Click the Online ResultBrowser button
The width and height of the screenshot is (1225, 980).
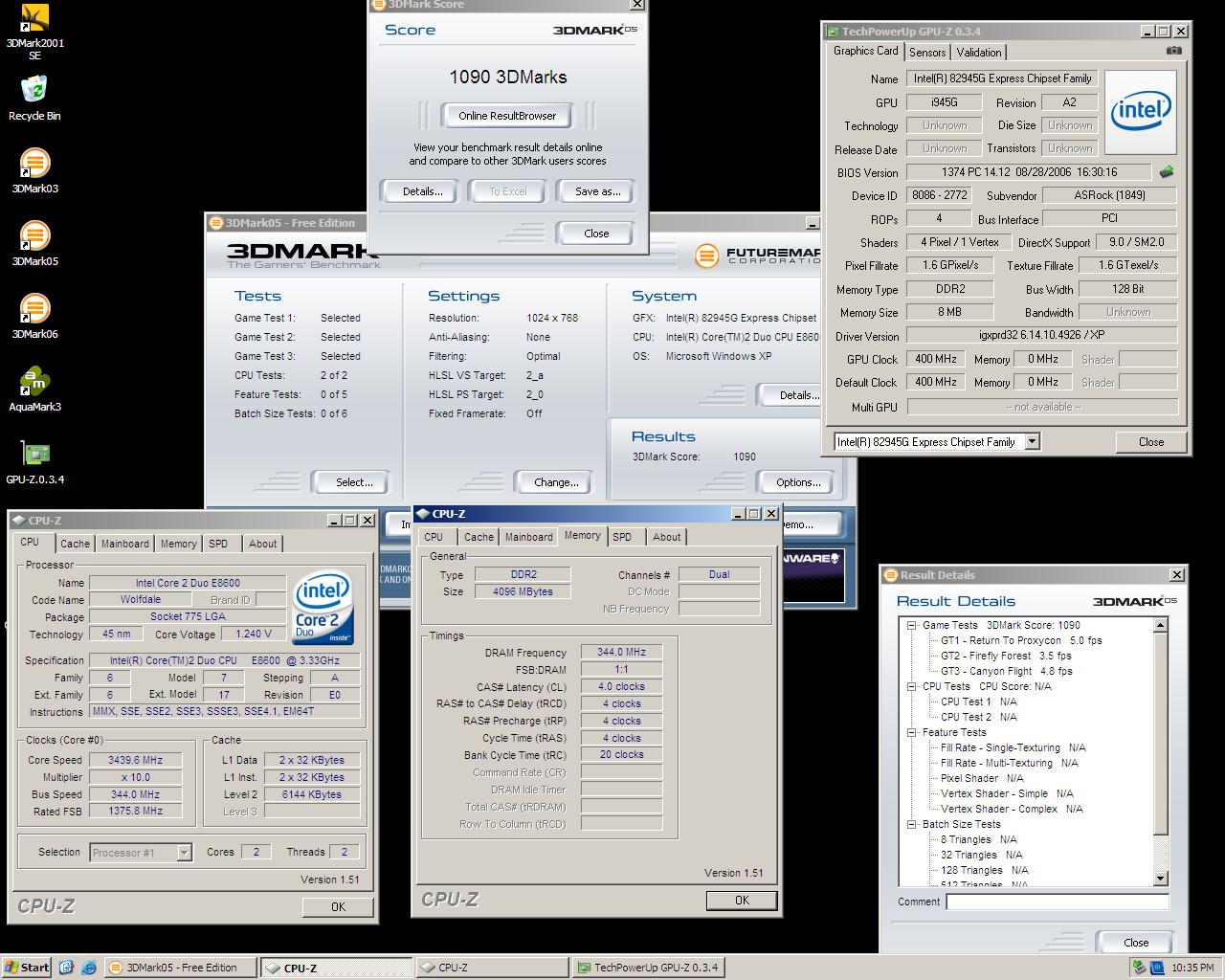[x=507, y=116]
